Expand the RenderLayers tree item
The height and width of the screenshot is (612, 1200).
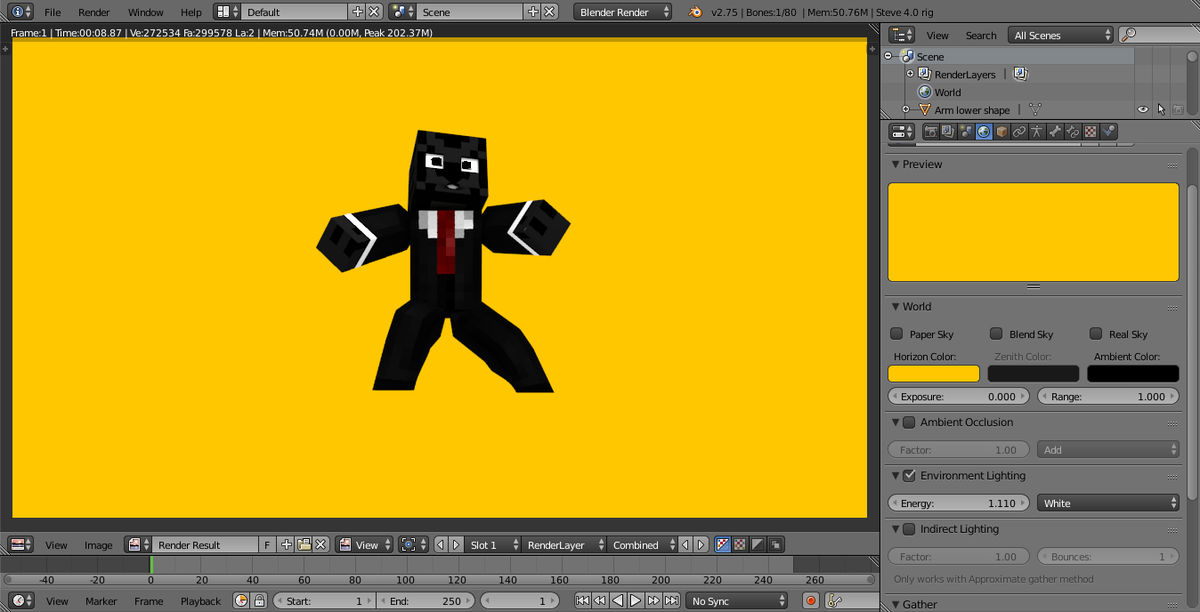click(909, 74)
